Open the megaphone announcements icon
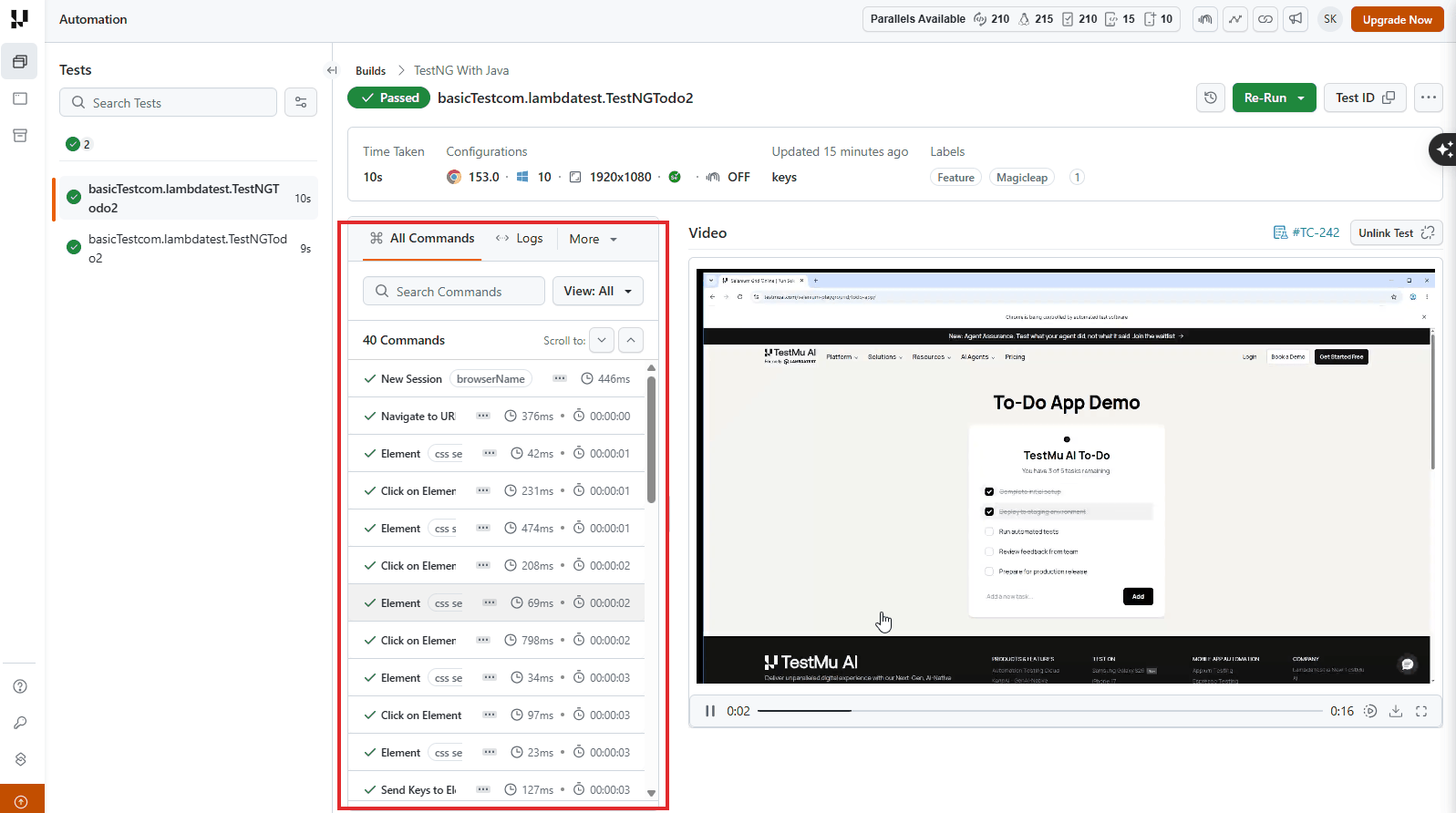Viewport: 1456px width, 813px height. 1296,19
